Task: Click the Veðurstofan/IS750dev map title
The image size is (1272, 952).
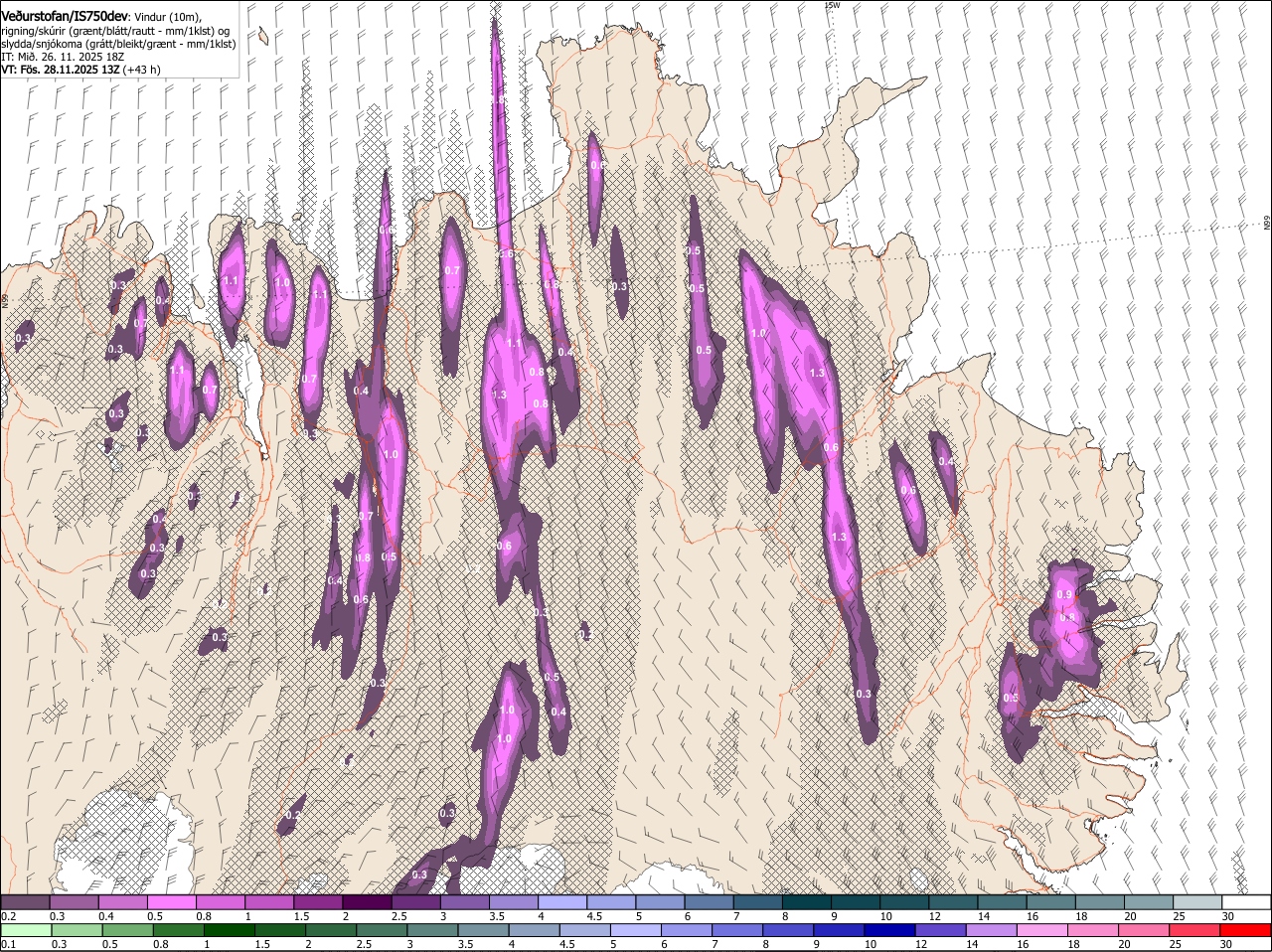Action: pyautogui.click(x=65, y=16)
